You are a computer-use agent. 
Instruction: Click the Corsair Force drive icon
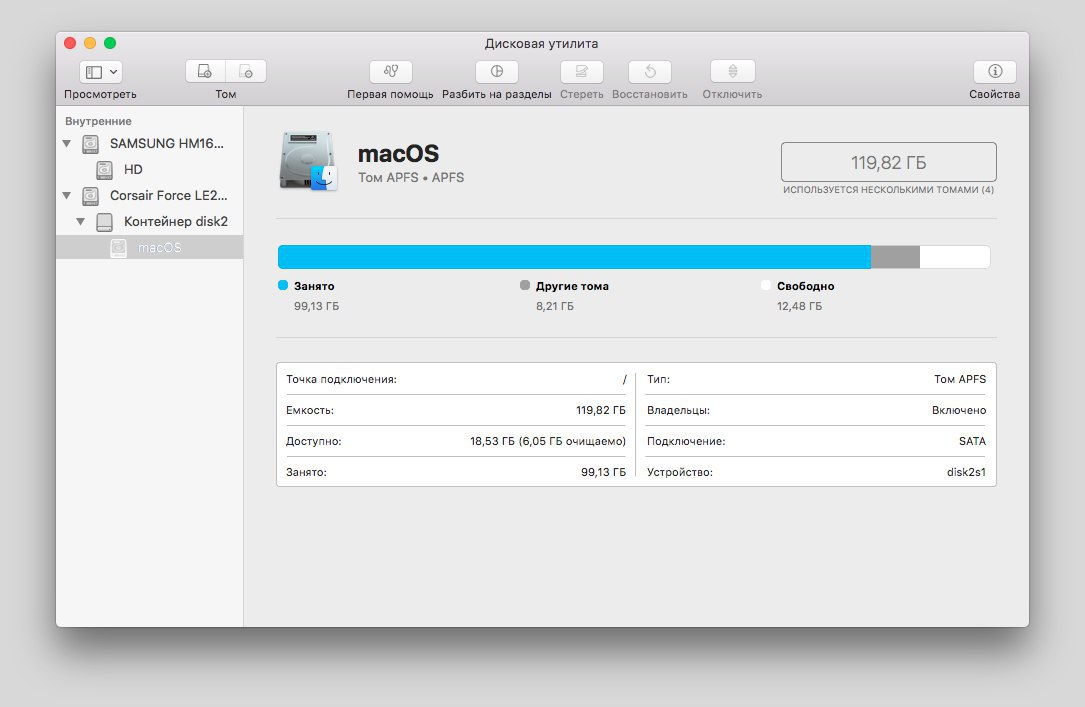[91, 196]
